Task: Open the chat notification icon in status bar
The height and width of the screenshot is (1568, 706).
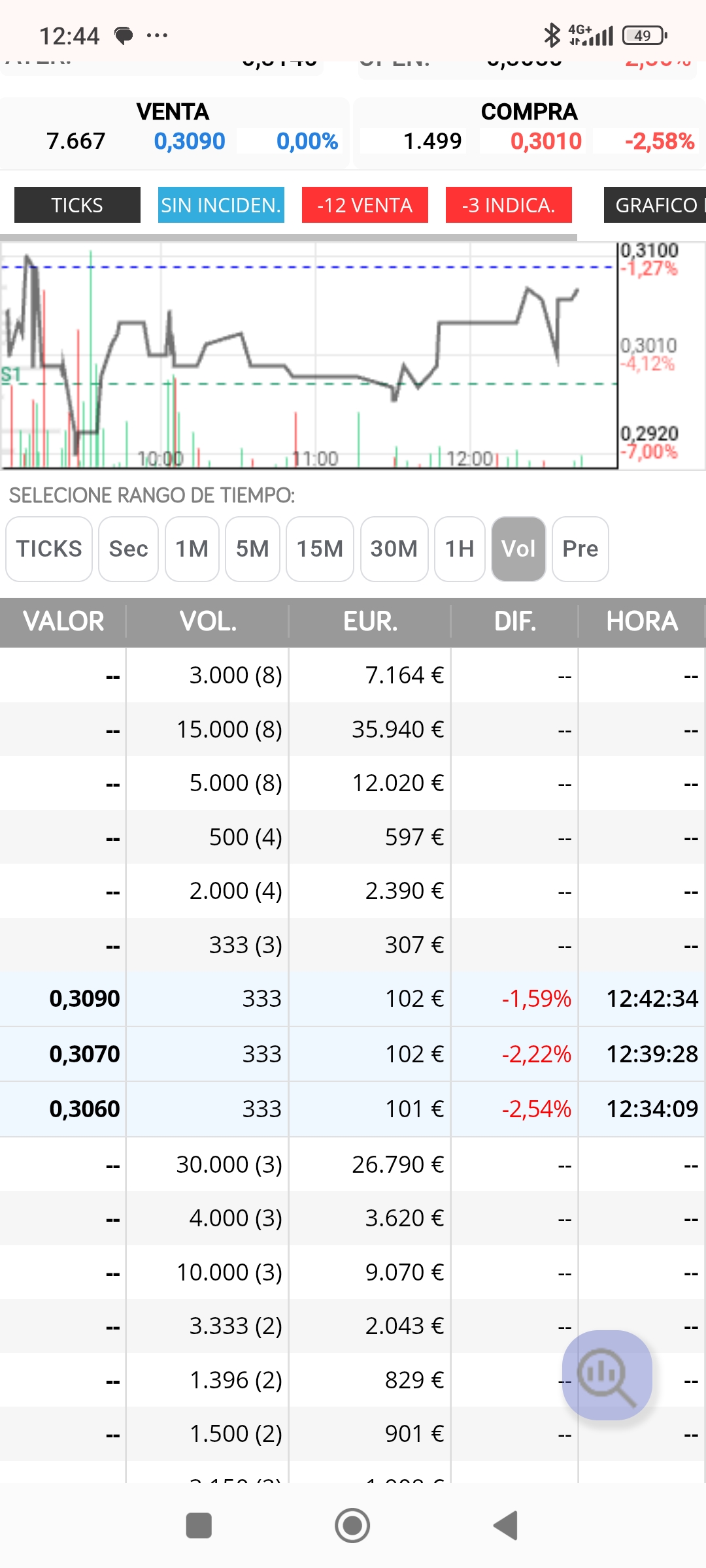Action: tap(124, 35)
